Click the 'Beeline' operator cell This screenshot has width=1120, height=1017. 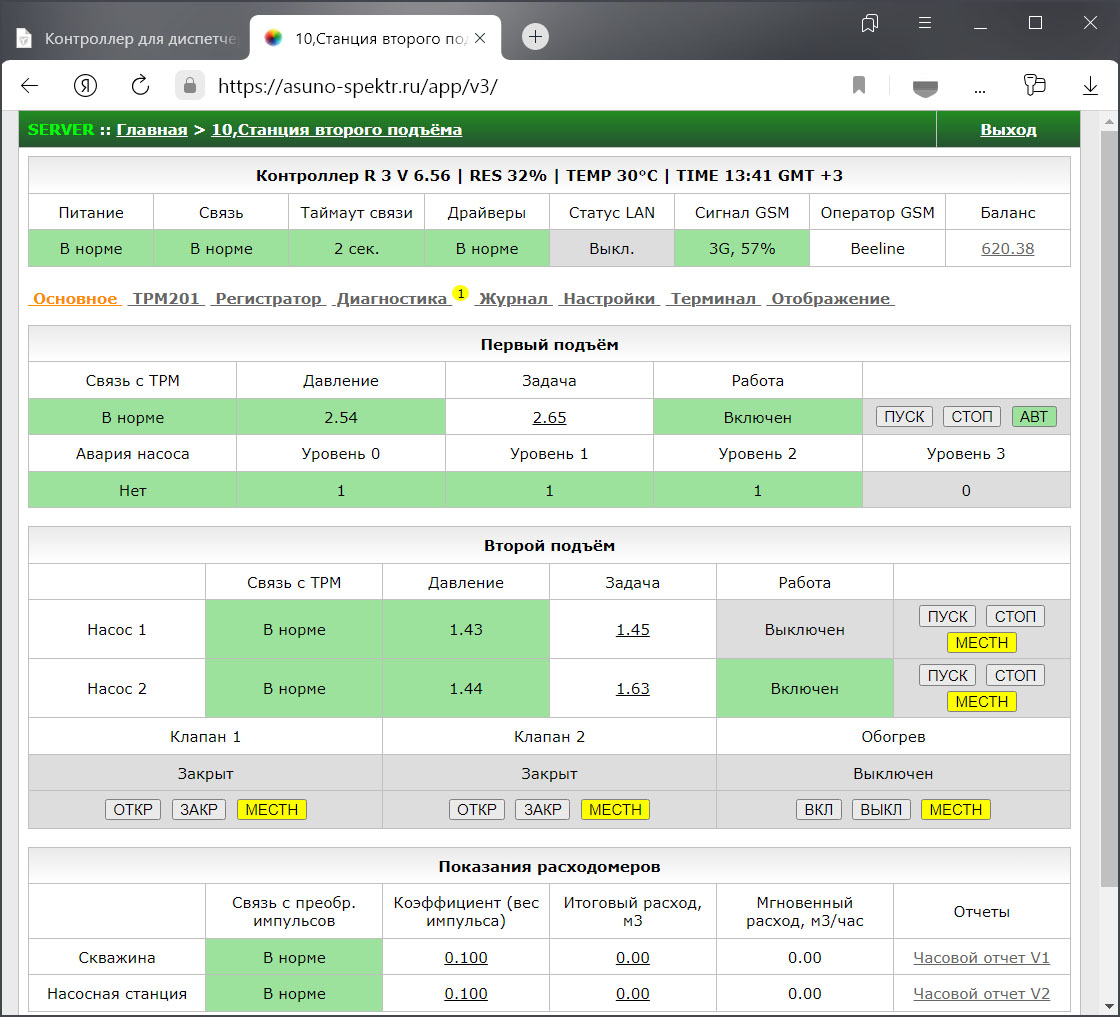(877, 249)
